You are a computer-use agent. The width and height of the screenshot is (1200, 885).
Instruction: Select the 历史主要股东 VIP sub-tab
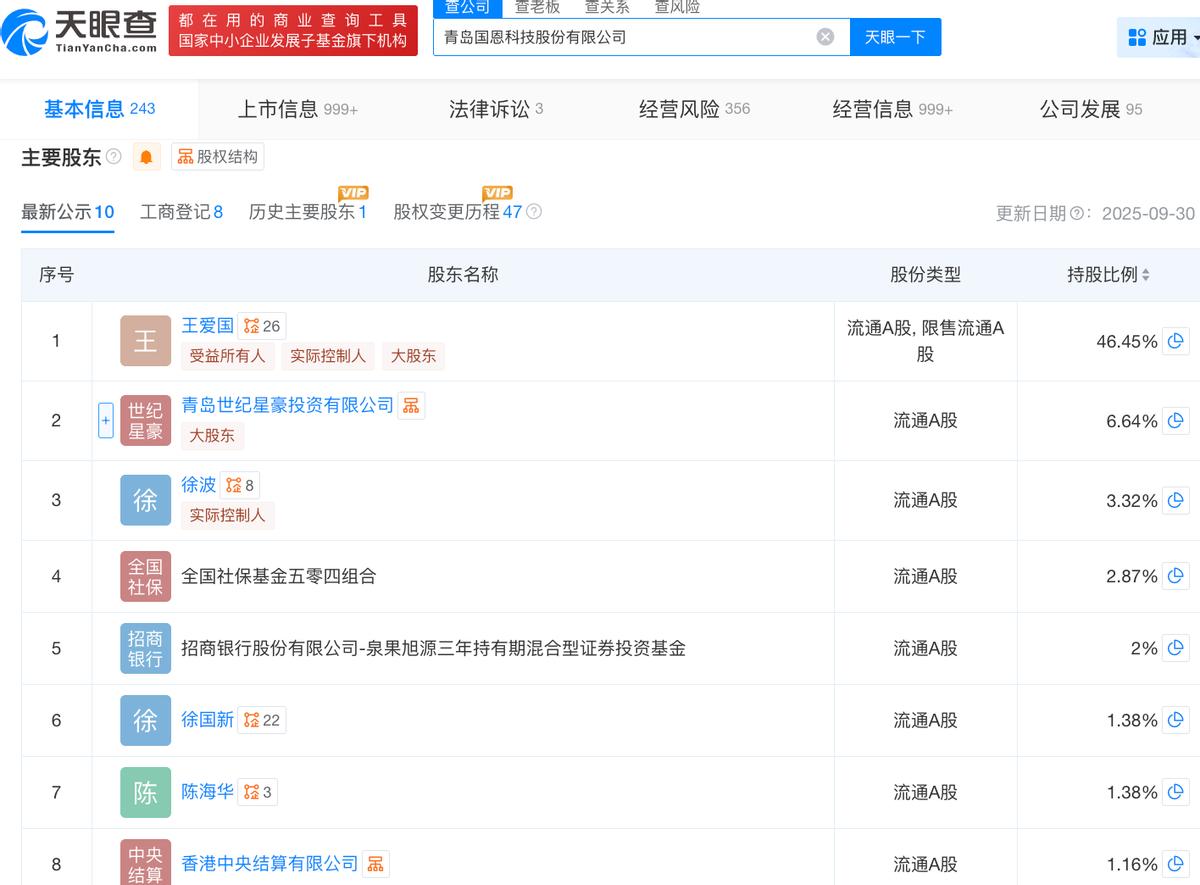(x=308, y=212)
